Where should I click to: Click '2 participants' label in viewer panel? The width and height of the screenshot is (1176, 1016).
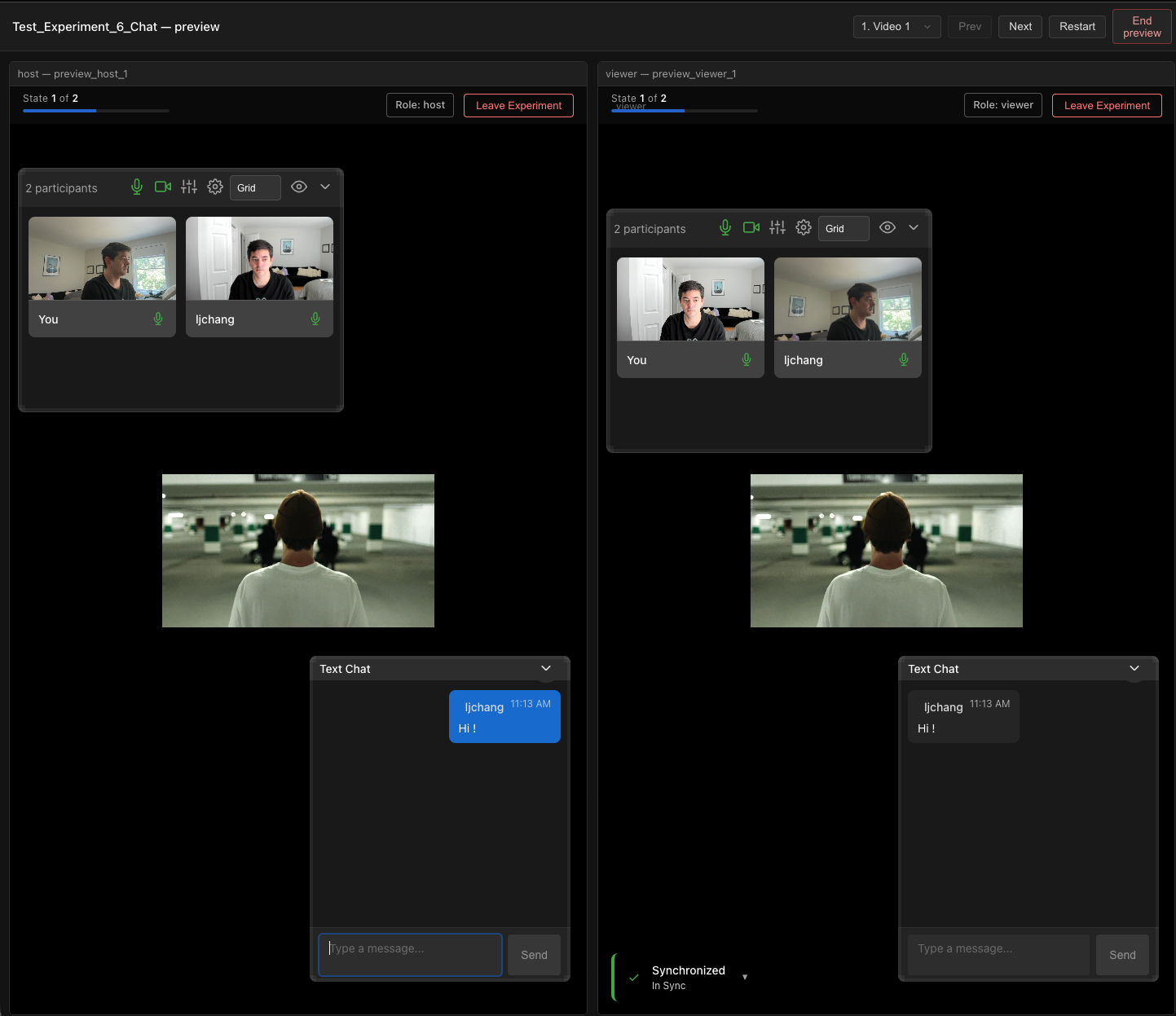(650, 229)
